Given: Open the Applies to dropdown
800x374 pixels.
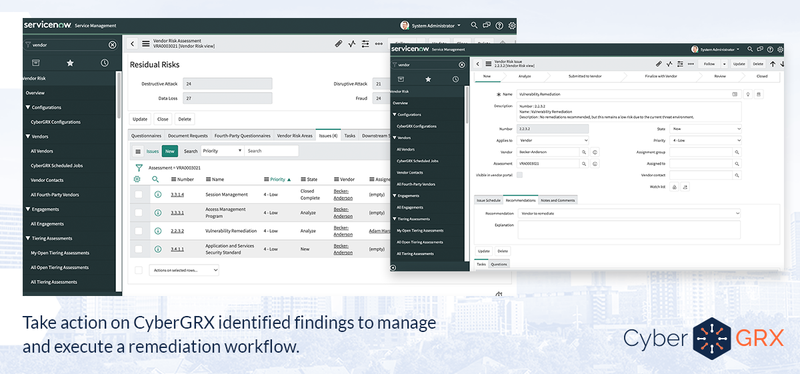Looking at the screenshot, I should point(554,140).
